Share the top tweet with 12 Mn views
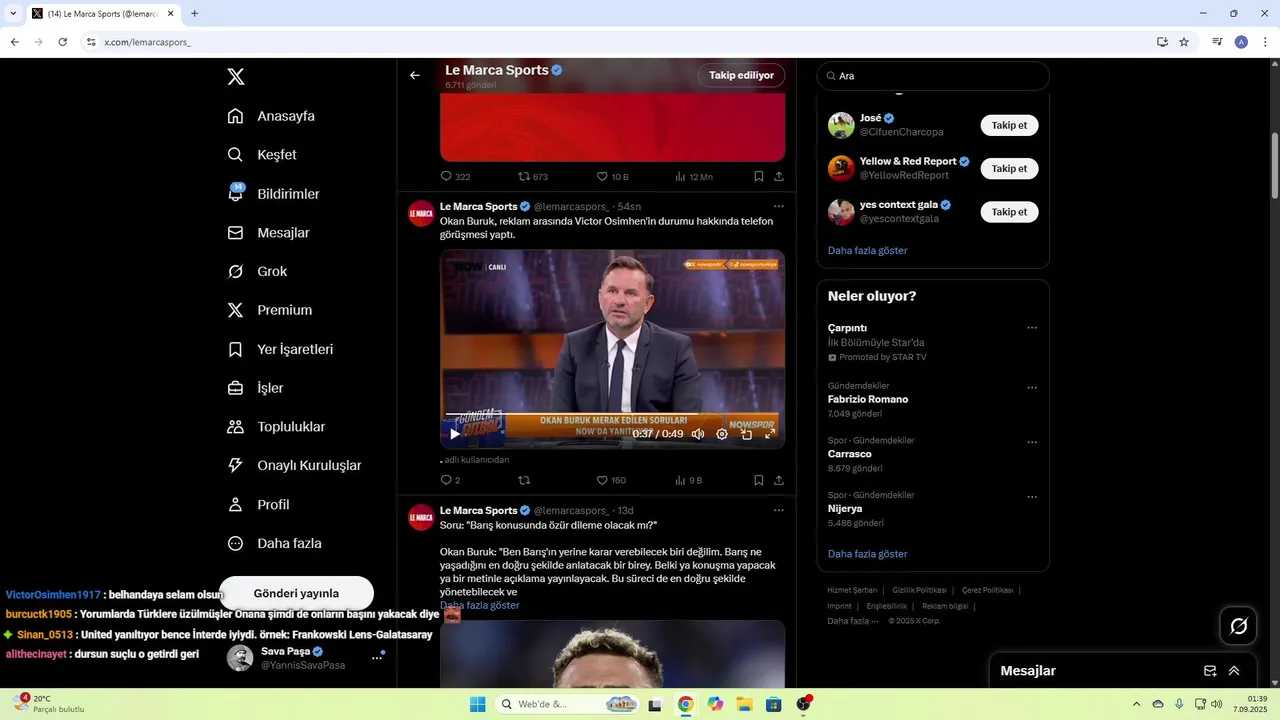The image size is (1280, 720). pos(779,176)
